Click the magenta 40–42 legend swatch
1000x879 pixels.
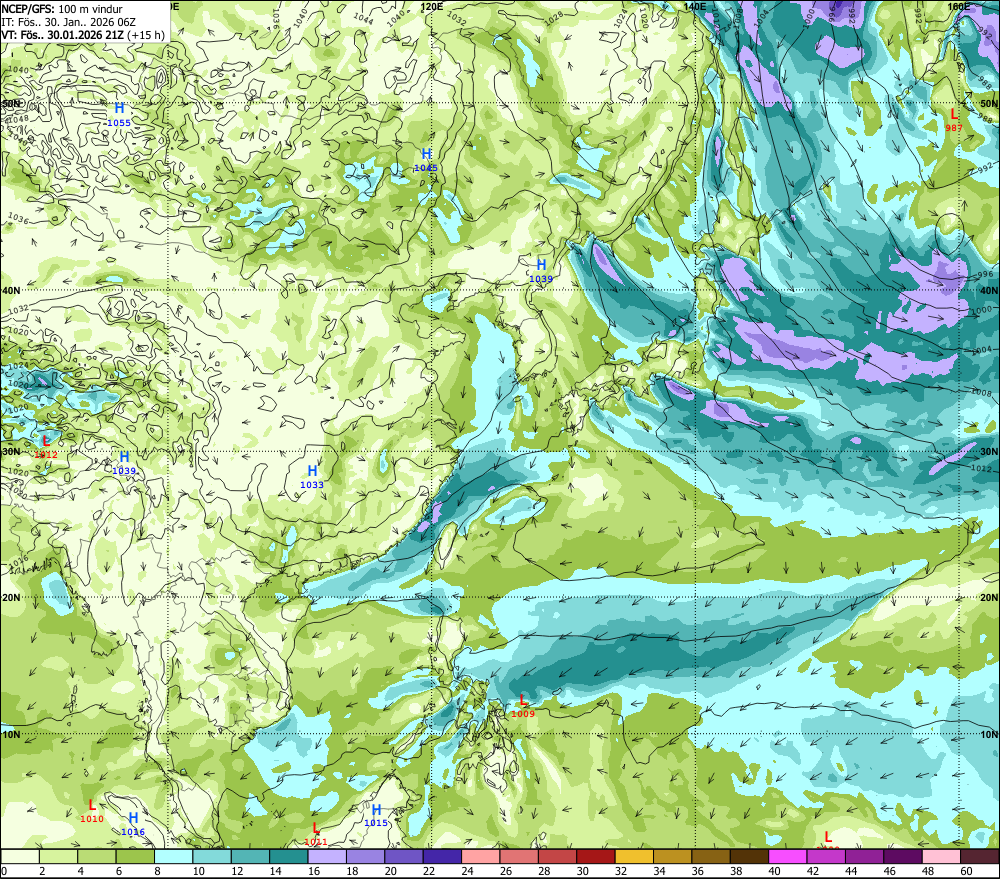click(788, 856)
